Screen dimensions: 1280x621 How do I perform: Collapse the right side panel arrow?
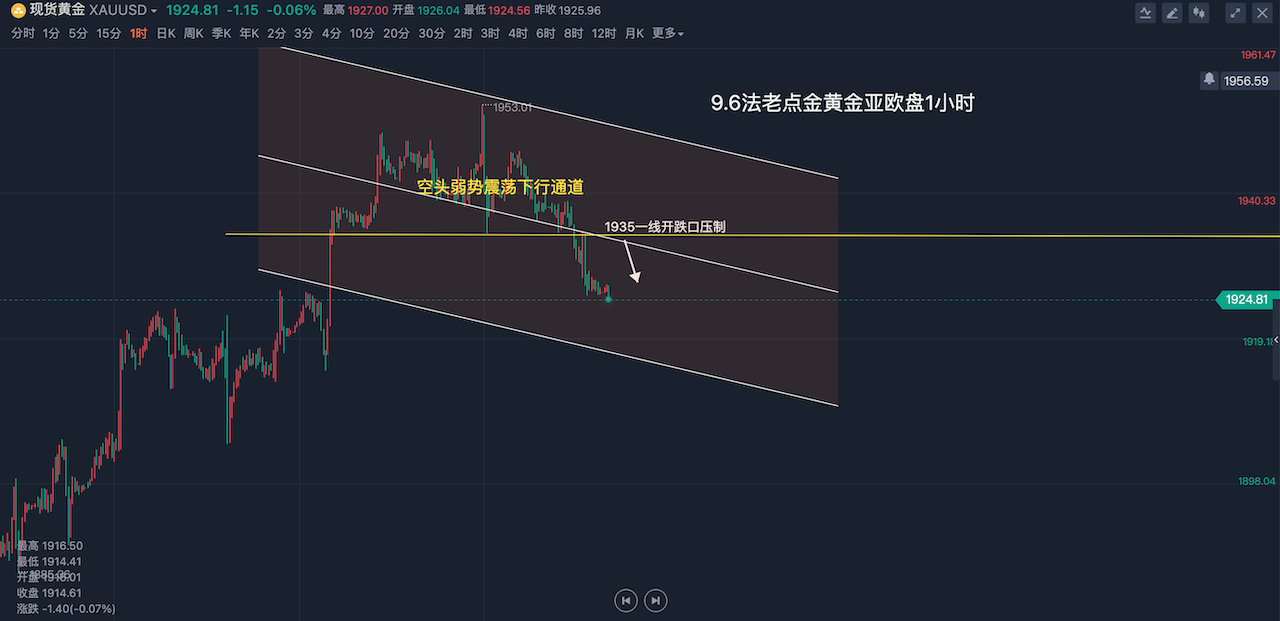click(x=1275, y=341)
